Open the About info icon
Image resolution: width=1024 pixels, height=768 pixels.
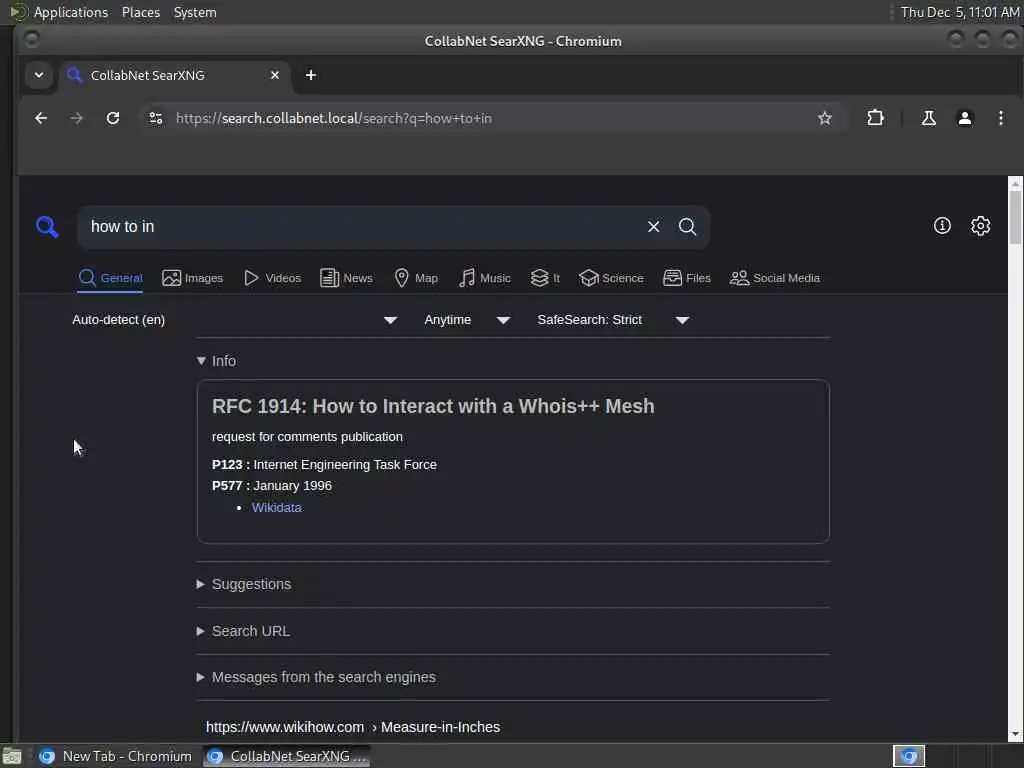(x=942, y=226)
